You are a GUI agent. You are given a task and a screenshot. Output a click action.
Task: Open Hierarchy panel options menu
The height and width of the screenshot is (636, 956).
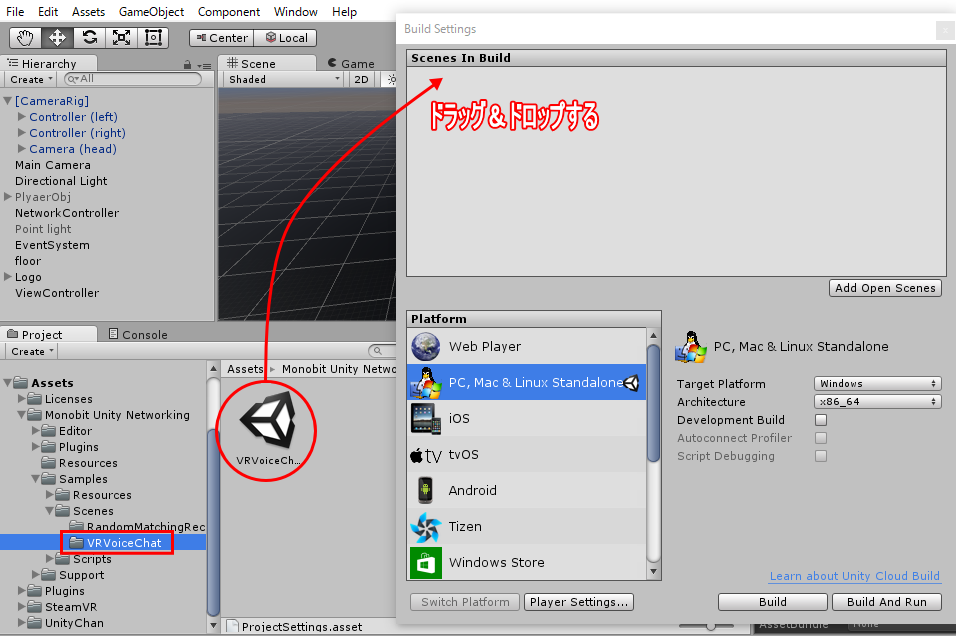[x=204, y=65]
